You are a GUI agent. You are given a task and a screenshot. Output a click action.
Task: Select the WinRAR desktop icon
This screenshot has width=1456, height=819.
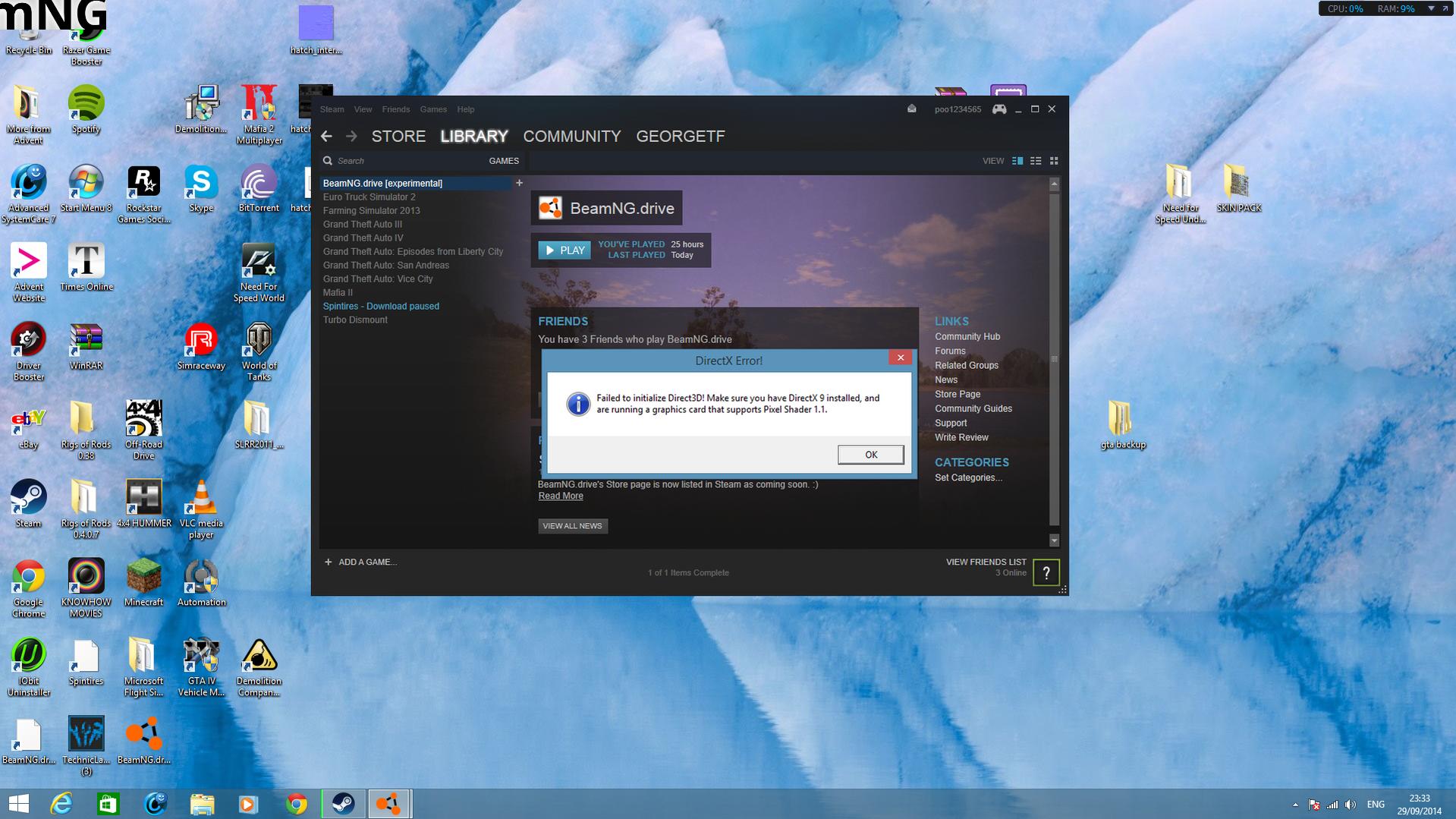click(86, 346)
